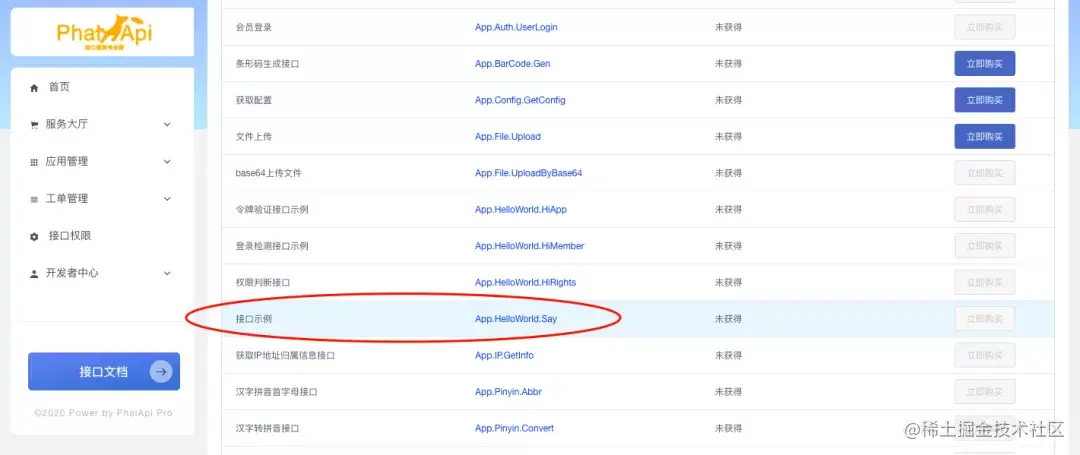The image size is (1080, 455).
Task: Click the home icon beside 首页
Action: 34,88
